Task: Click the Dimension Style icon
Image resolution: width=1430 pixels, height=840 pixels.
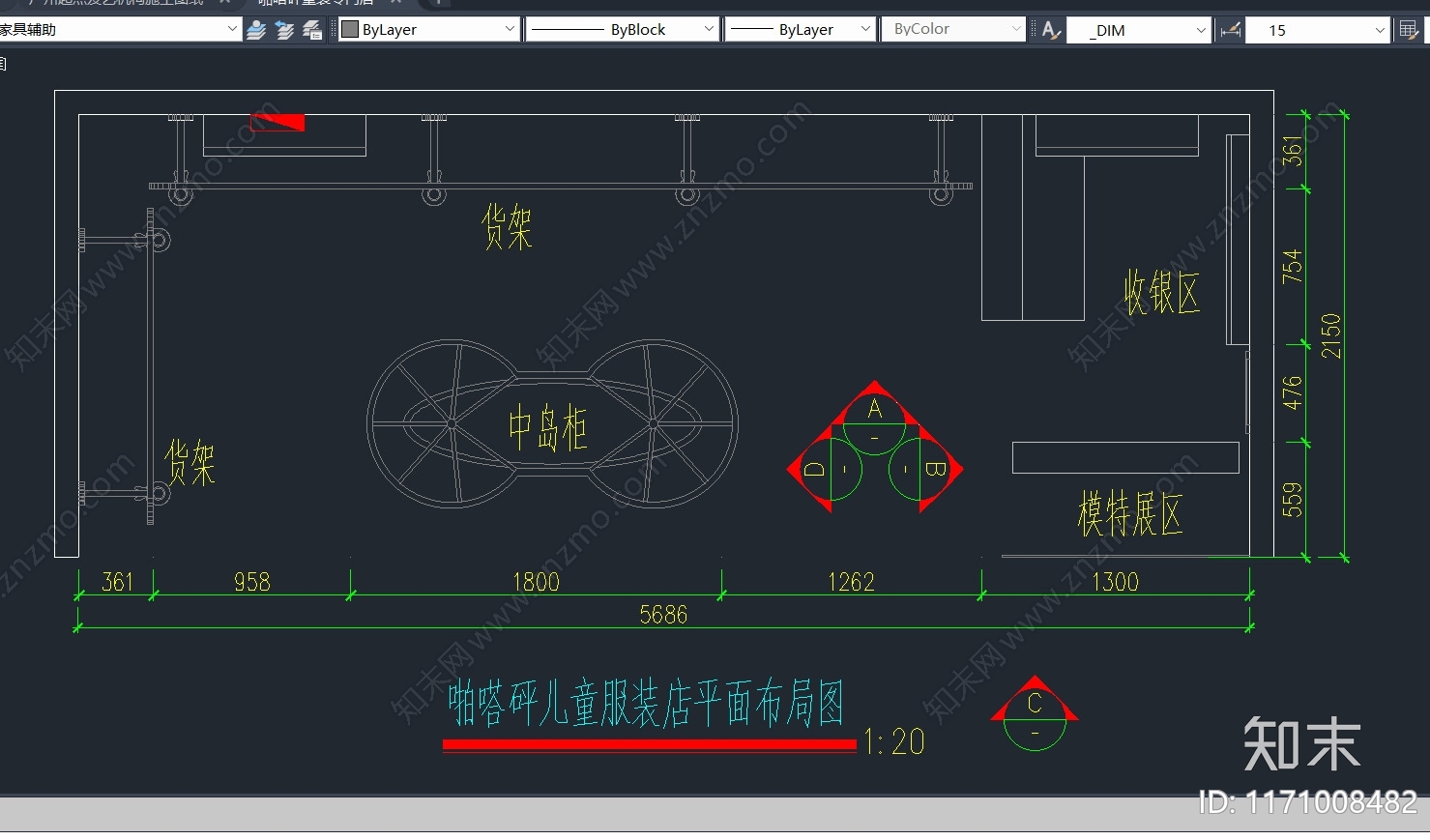Action: click(1231, 31)
